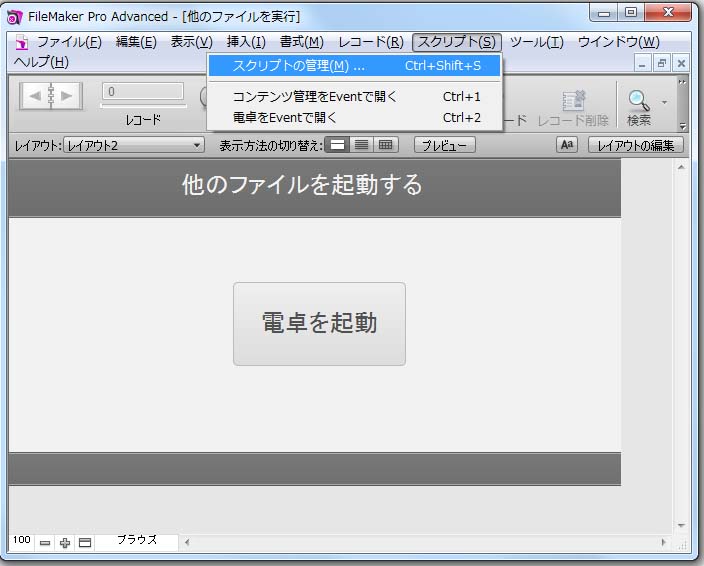Image resolution: width=704 pixels, height=566 pixels.
Task: Click the 他のファイルを起動する header text
Action: pyautogui.click(x=302, y=184)
